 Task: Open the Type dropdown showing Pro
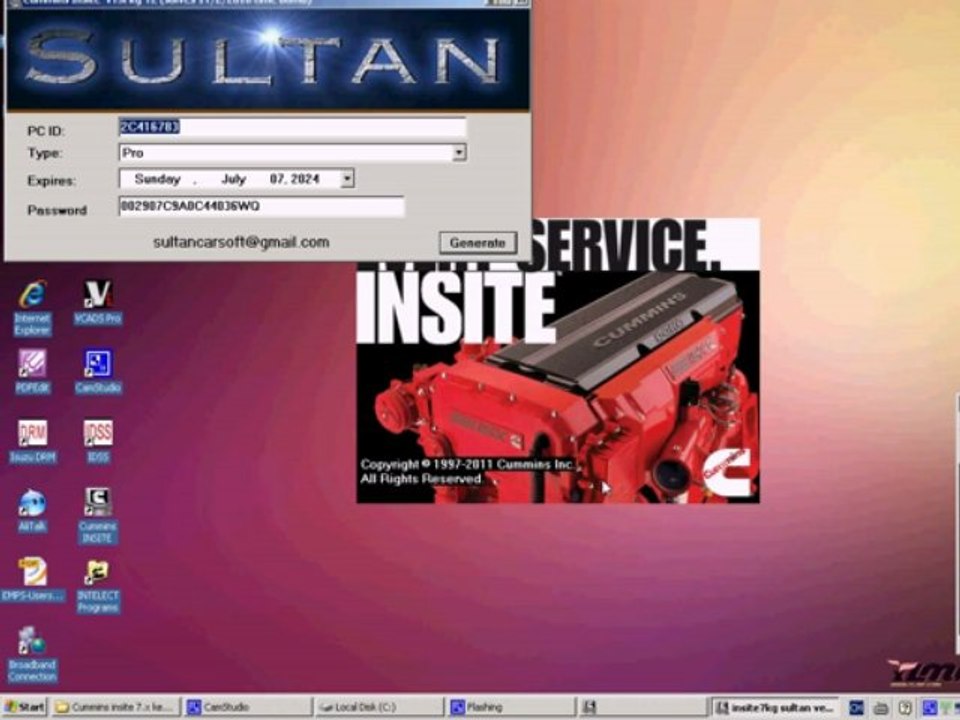click(459, 152)
